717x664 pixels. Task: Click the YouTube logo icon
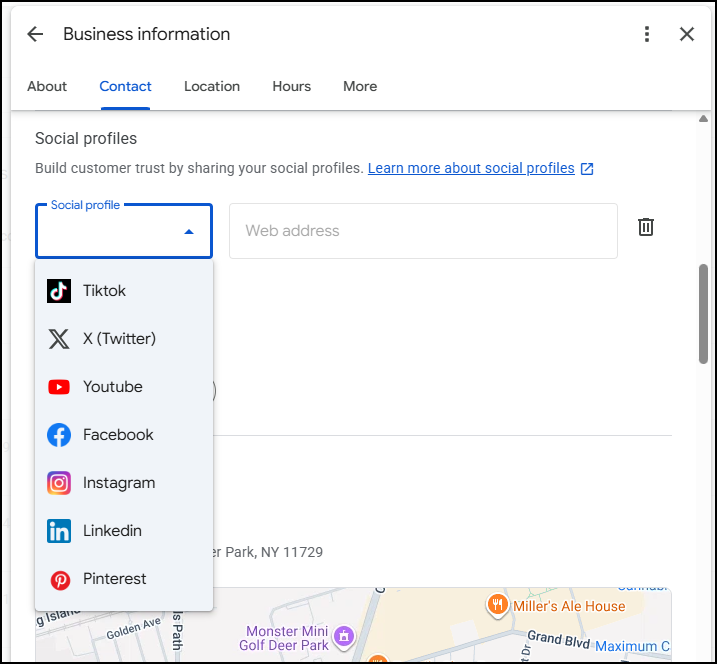pos(59,387)
